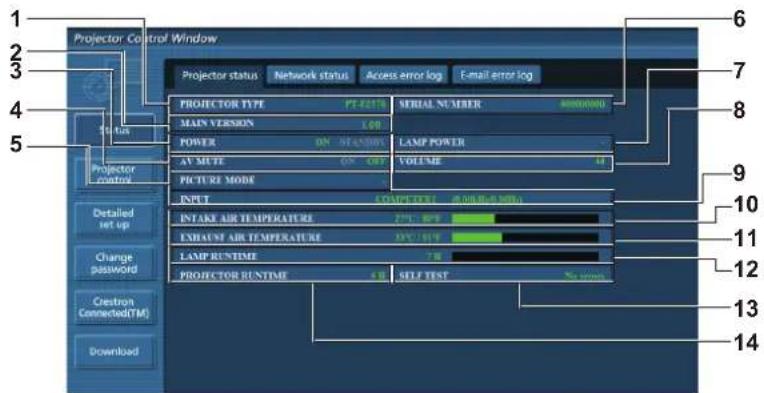The width and height of the screenshot is (764, 393).
Task: Click the POWER status row
Action: tap(280, 143)
